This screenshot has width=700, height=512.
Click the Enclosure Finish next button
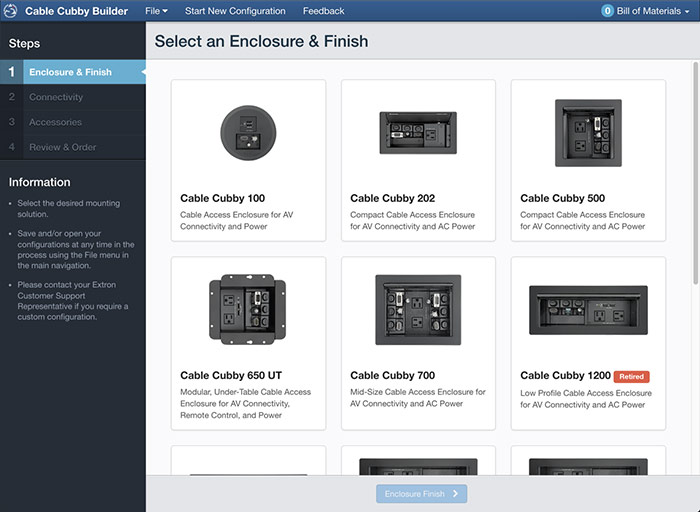tap(421, 494)
